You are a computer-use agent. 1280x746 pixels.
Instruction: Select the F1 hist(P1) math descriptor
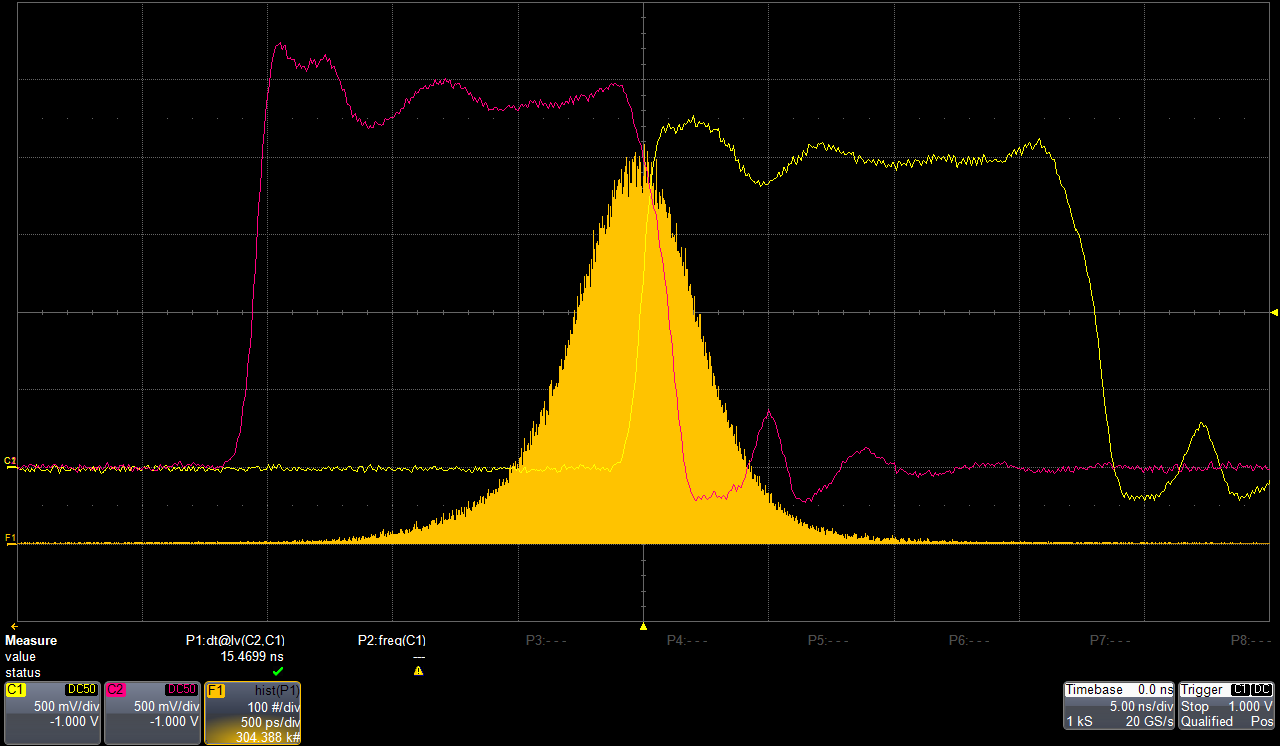[x=252, y=712]
